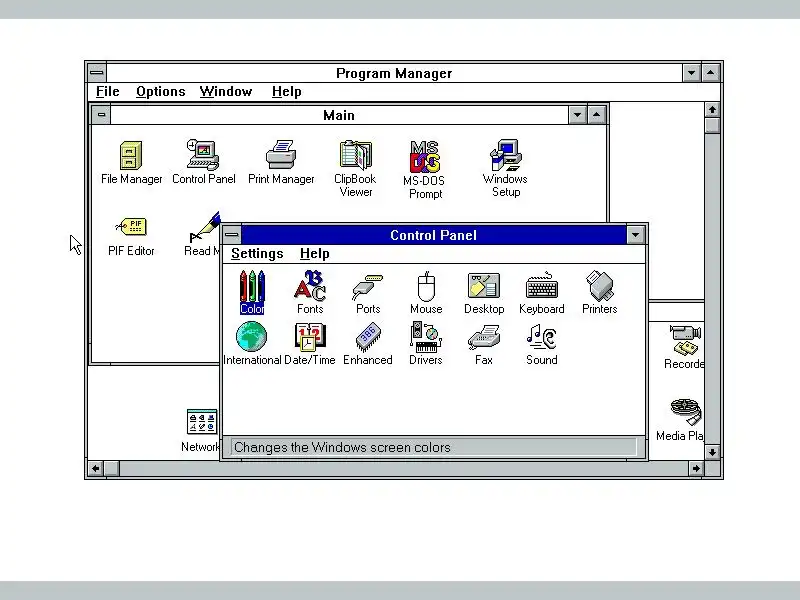This screenshot has height=600, width=800.
Task: Maximize the Main group window
Action: 596,115
